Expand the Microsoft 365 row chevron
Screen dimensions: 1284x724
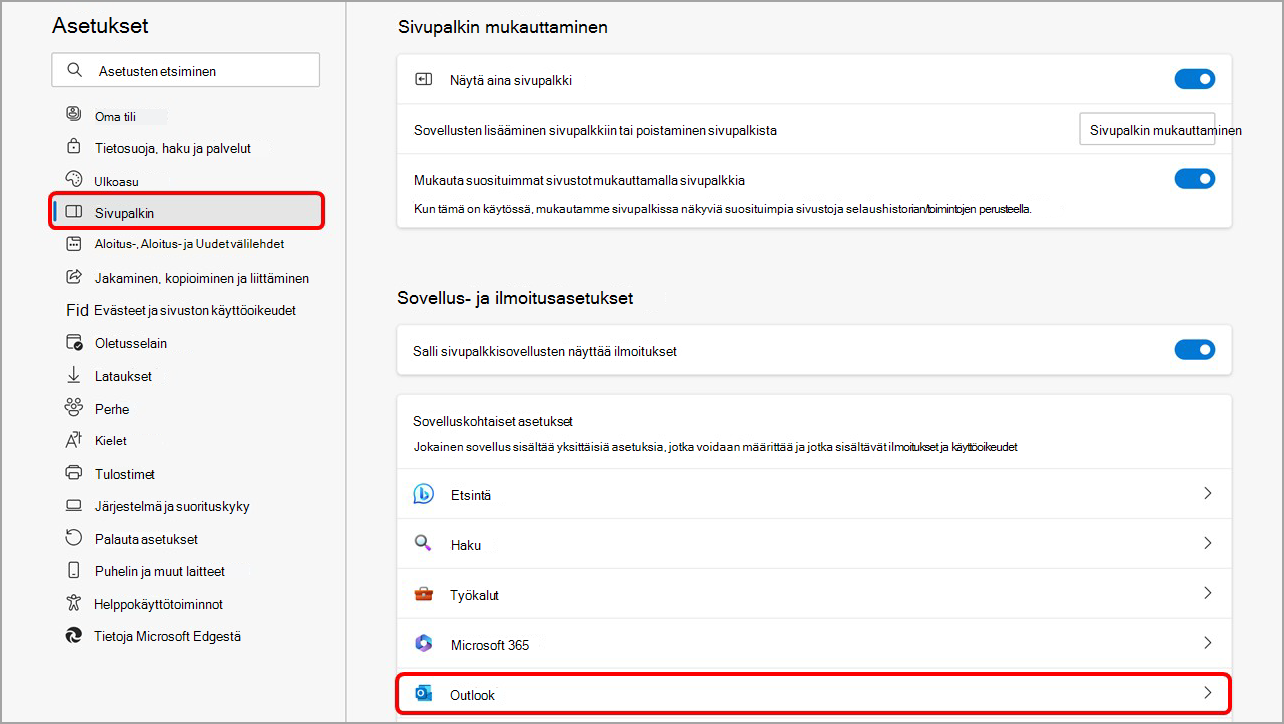[x=1208, y=643]
